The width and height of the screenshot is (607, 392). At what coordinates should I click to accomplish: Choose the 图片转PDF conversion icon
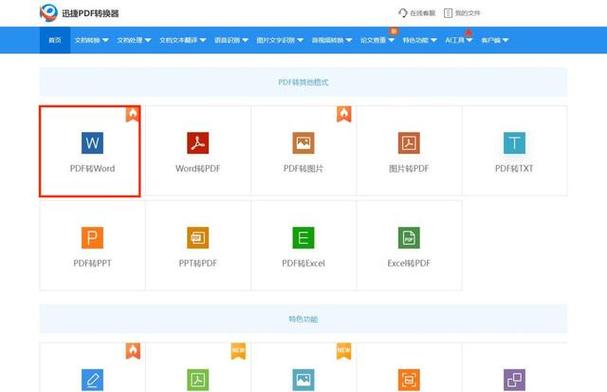coord(409,143)
